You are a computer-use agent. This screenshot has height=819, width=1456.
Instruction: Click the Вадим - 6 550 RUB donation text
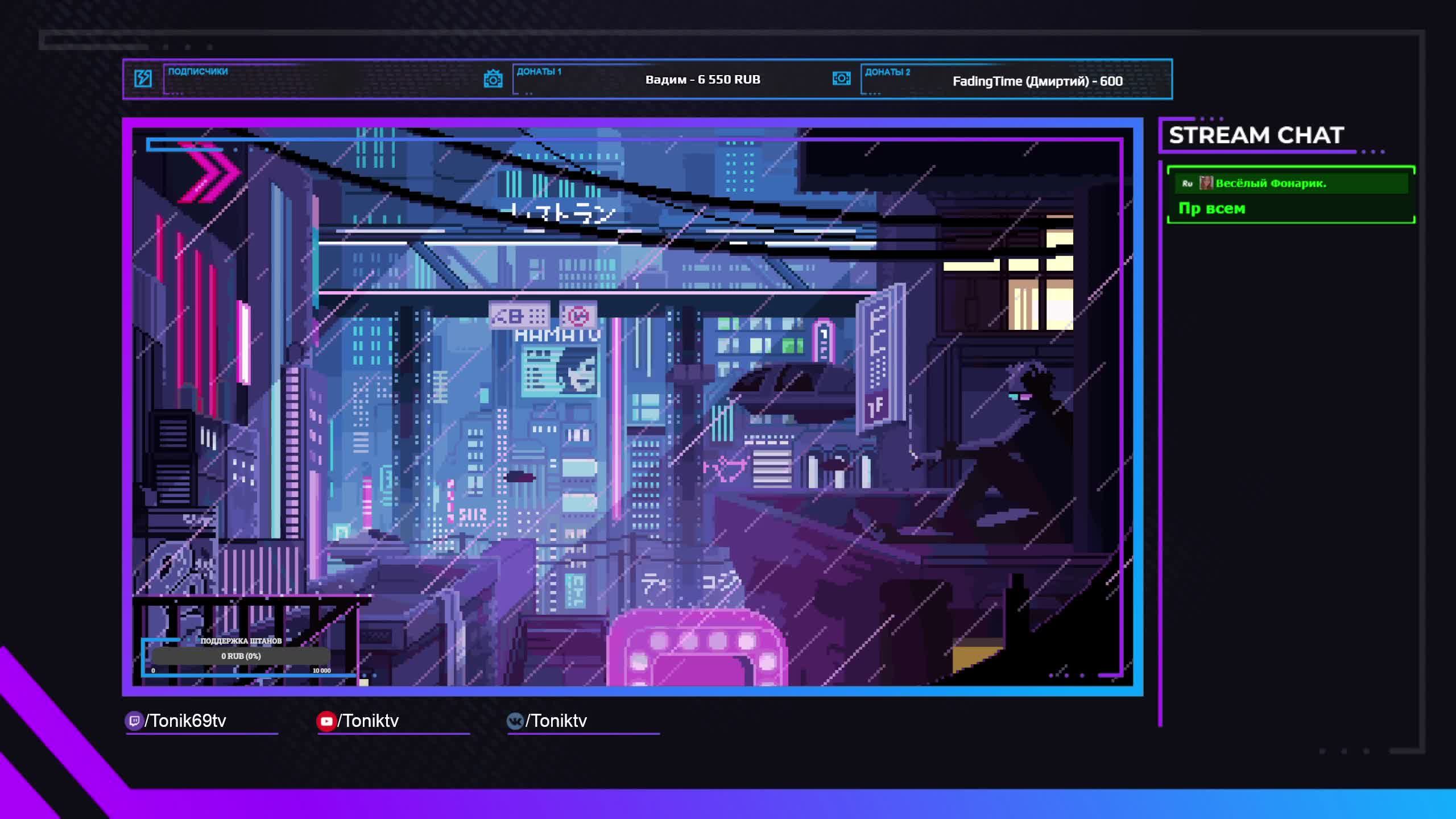[x=702, y=80]
